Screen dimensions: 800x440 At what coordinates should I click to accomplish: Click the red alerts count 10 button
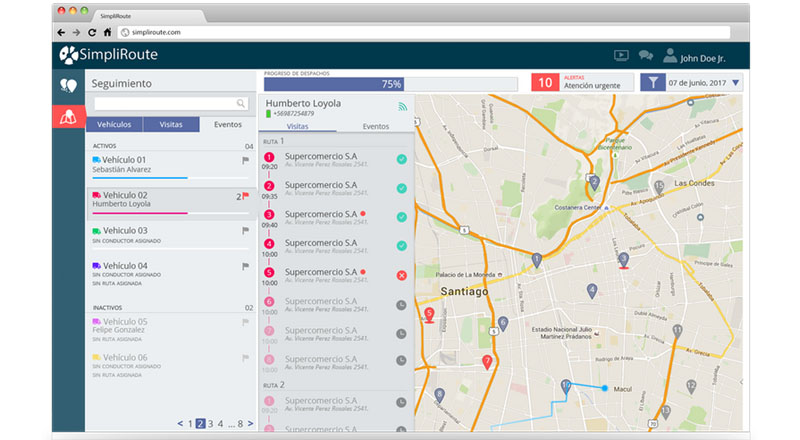click(x=546, y=83)
